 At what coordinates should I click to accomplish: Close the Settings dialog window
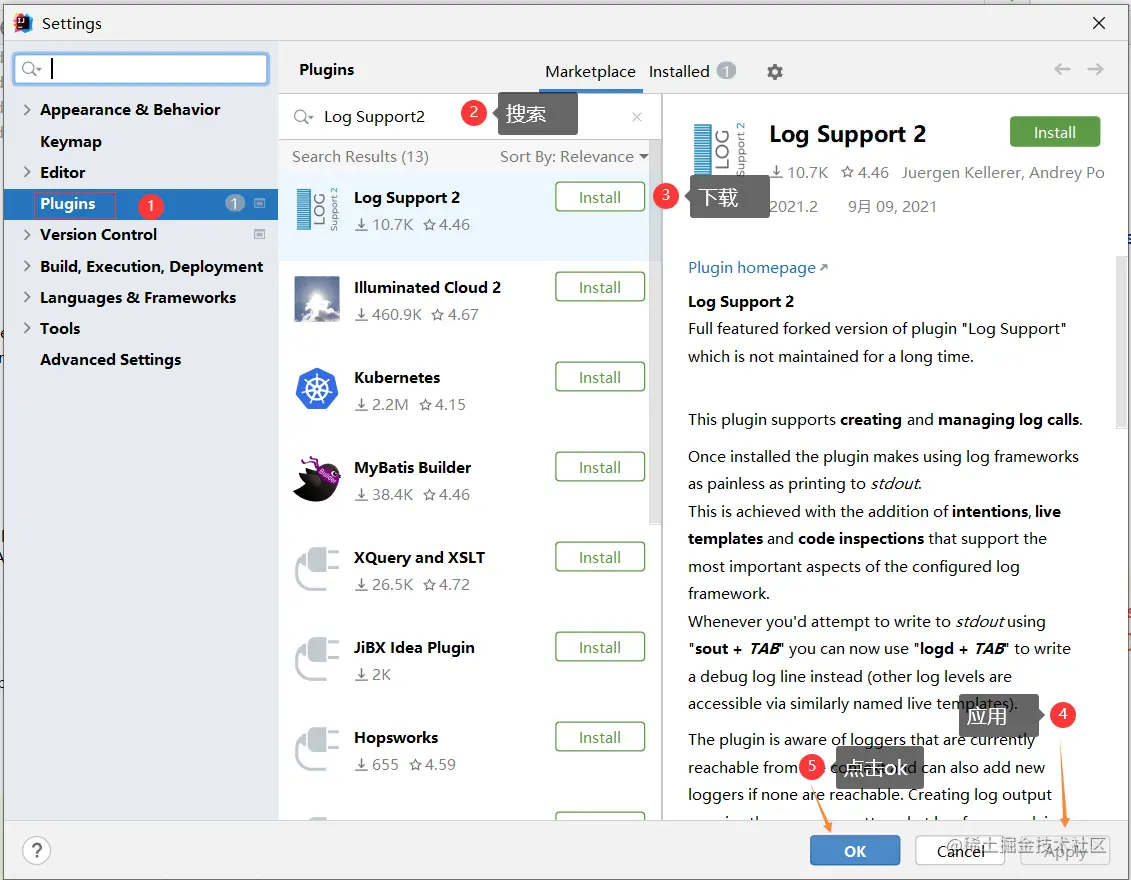point(1099,23)
